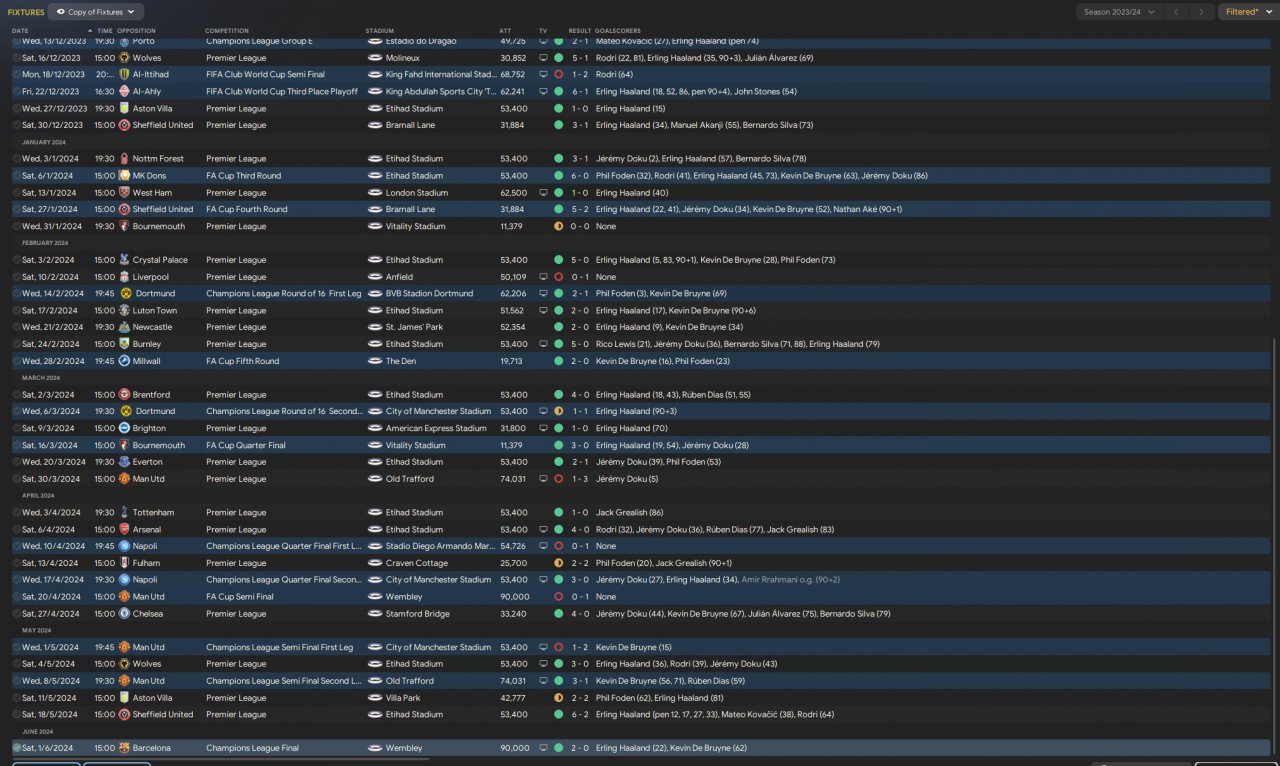Click the Al-Ahly club badge
Screen dimensions: 1280x766
point(124,91)
